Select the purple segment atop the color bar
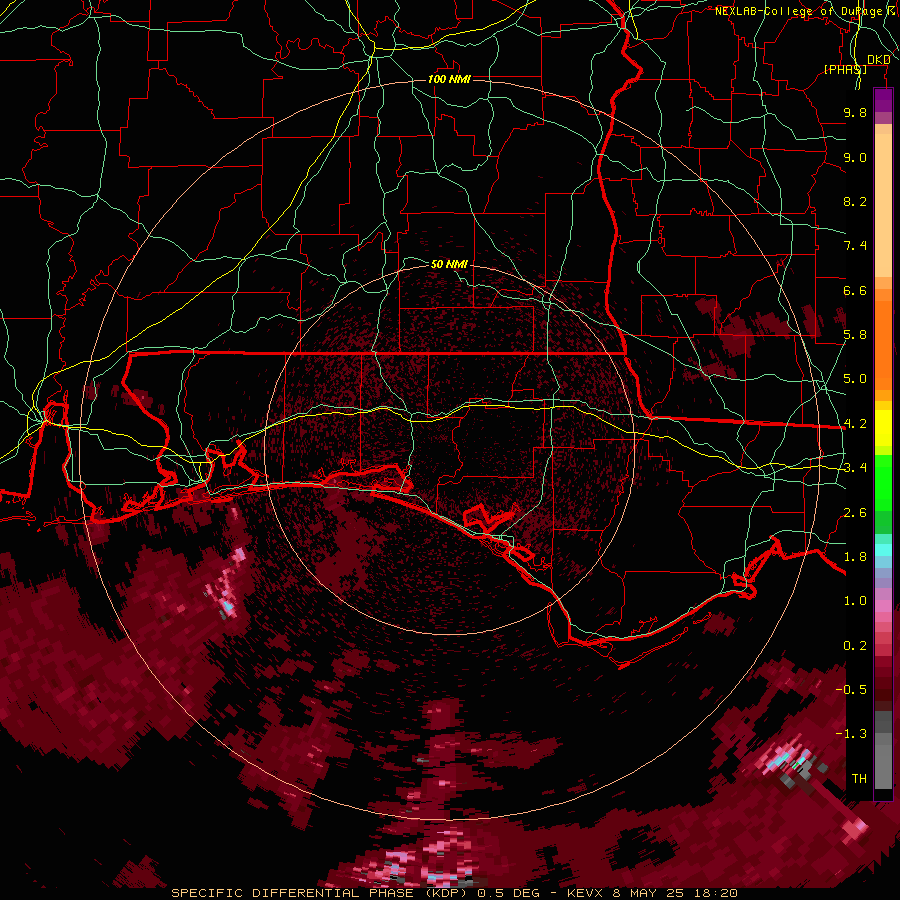Screen dimensions: 900x900 coord(883,100)
